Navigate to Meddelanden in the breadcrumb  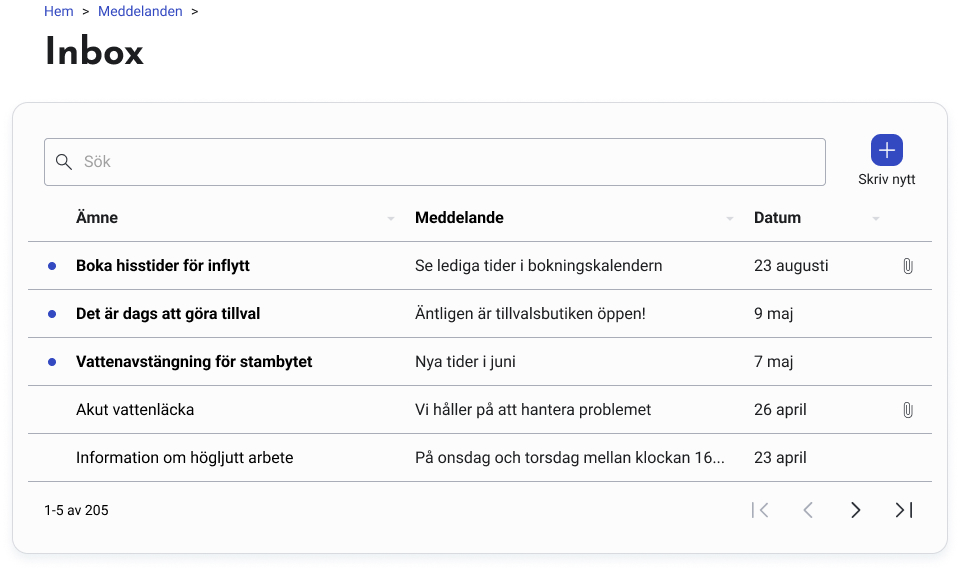[x=140, y=11]
